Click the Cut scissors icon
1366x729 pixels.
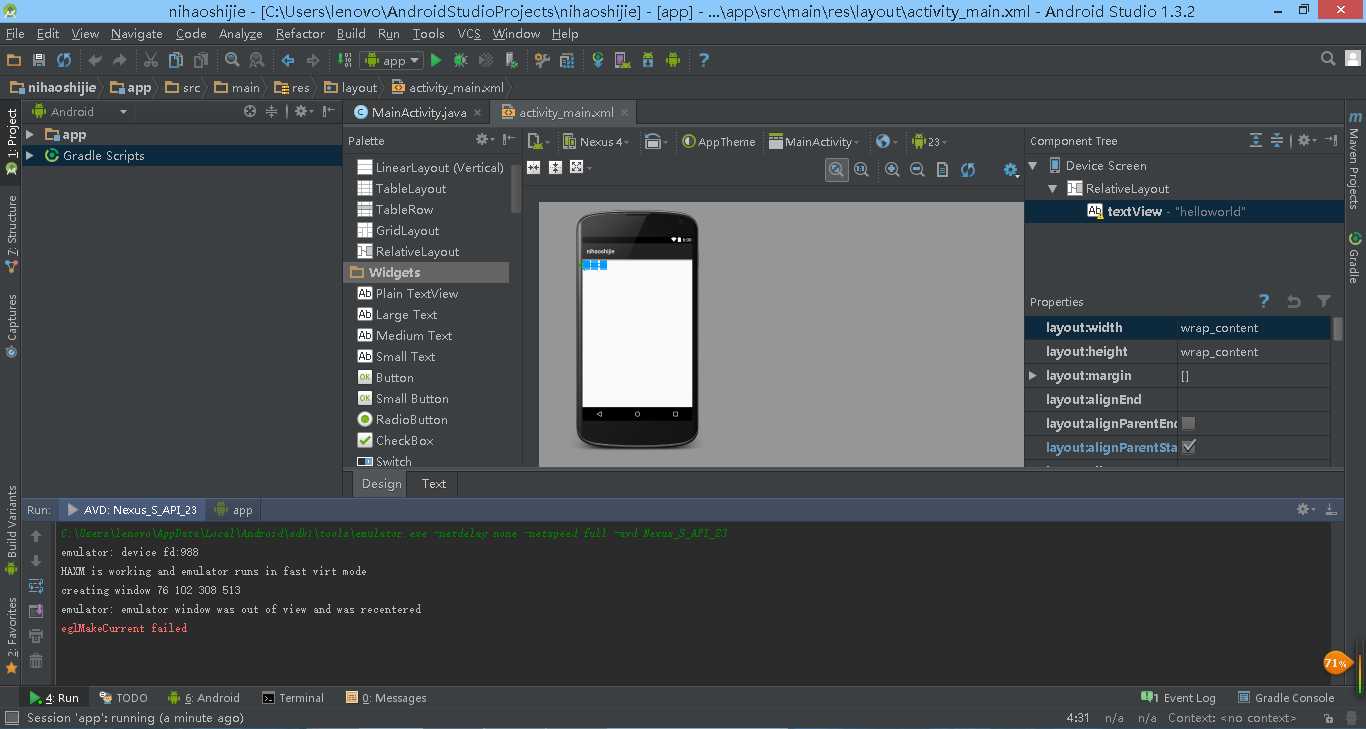(x=151, y=61)
